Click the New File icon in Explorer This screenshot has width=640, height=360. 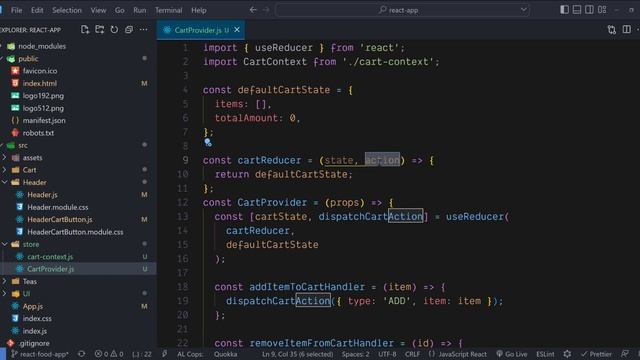click(85, 29)
